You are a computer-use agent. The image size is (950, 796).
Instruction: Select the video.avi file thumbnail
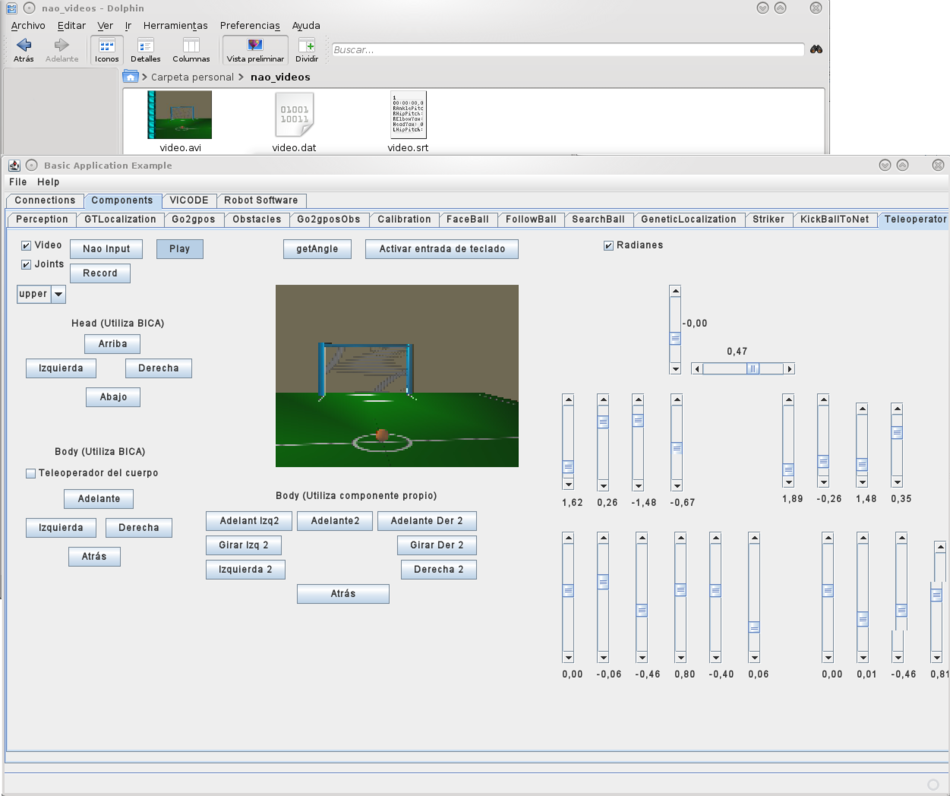pos(180,115)
